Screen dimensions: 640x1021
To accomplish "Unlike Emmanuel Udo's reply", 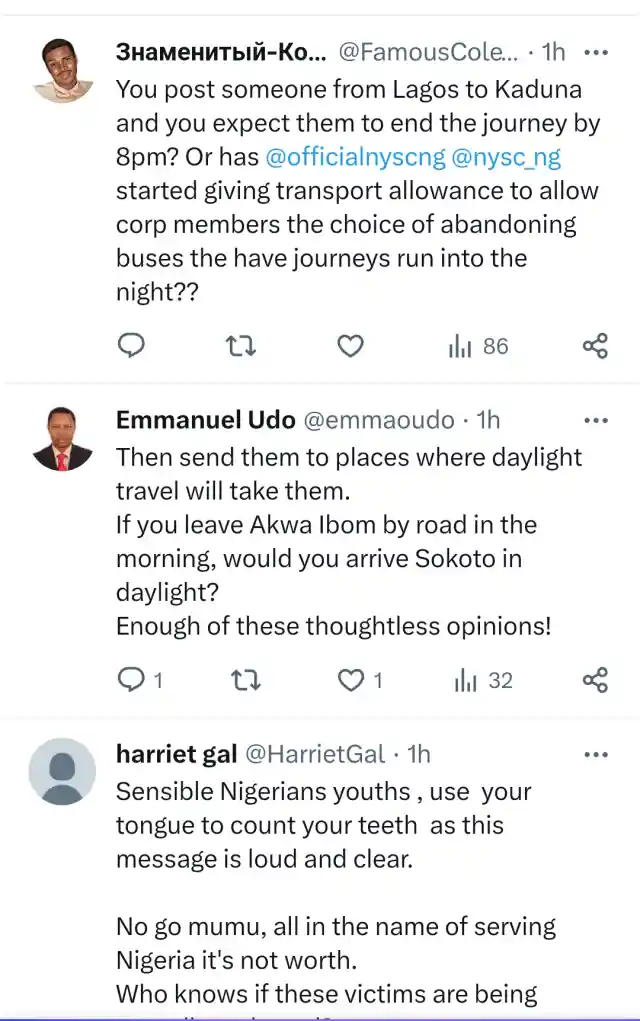I will (x=350, y=679).
